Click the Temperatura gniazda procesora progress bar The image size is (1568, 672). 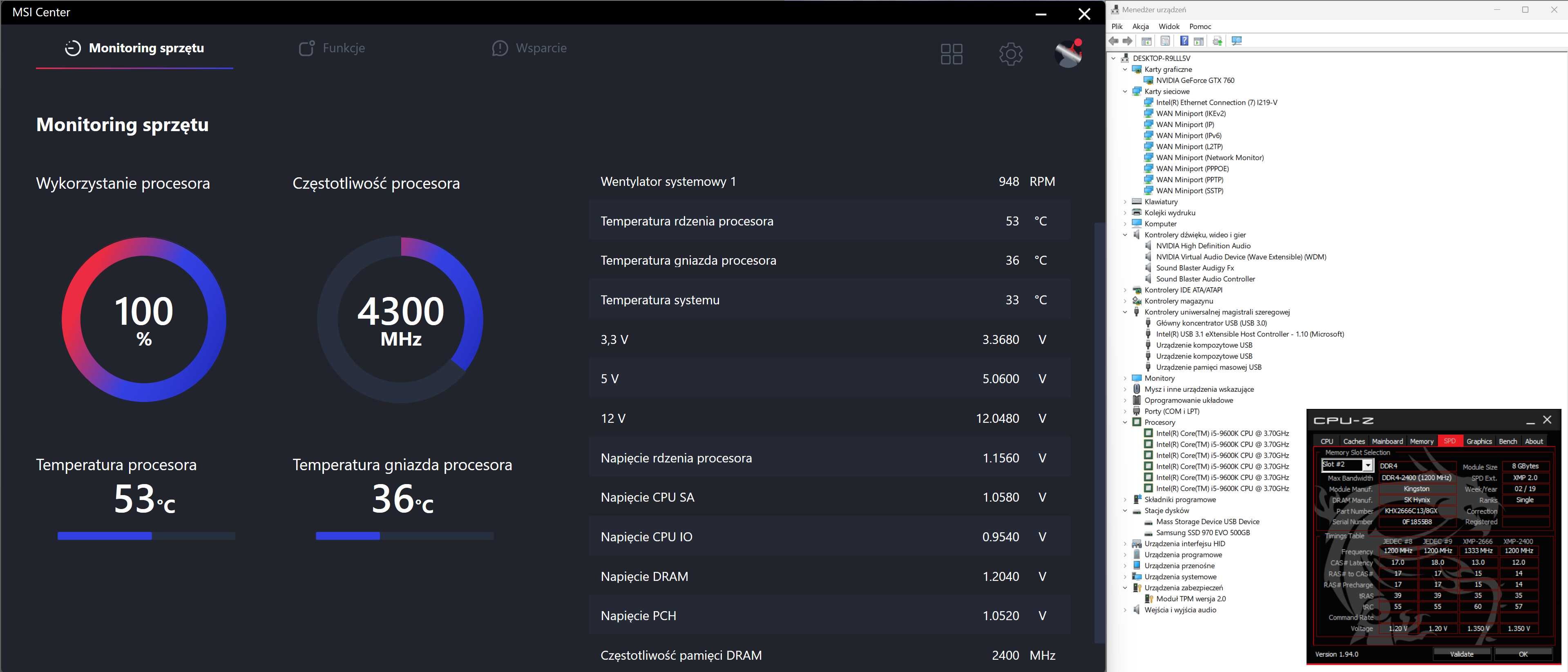[x=404, y=536]
